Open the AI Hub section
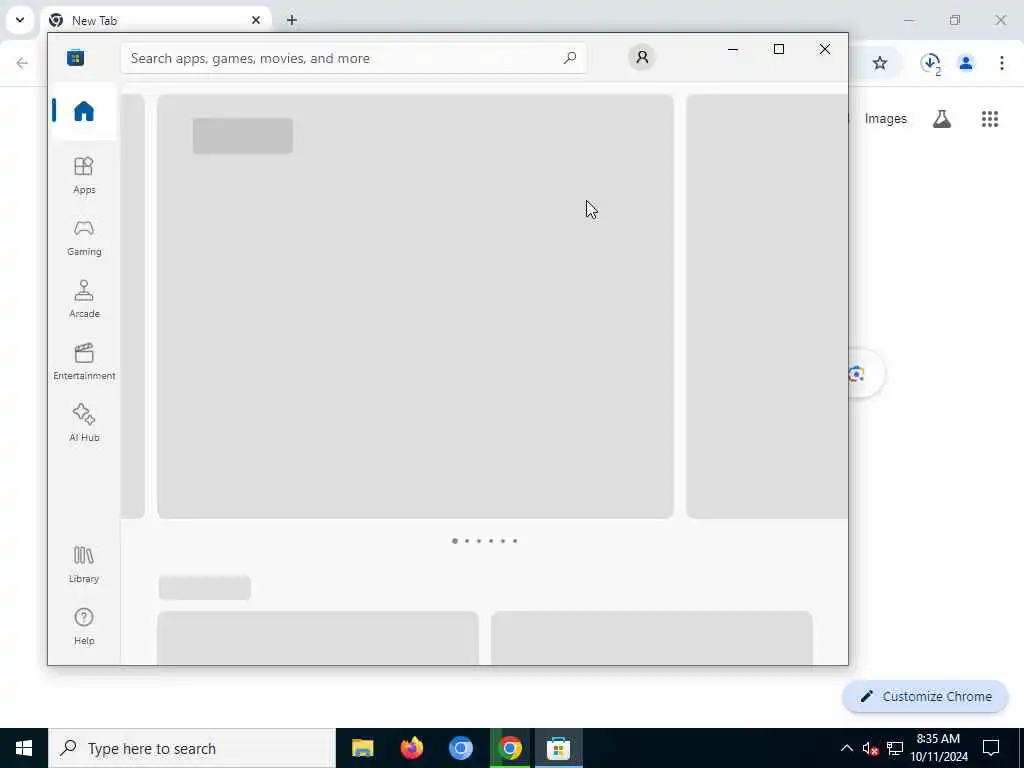Screen dimensions: 1024x768 click(x=84, y=423)
